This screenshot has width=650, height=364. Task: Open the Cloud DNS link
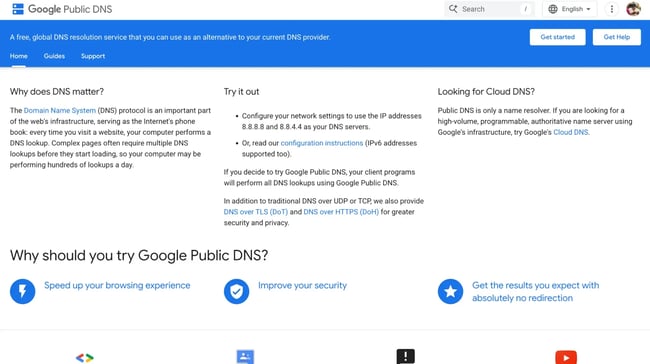point(570,132)
